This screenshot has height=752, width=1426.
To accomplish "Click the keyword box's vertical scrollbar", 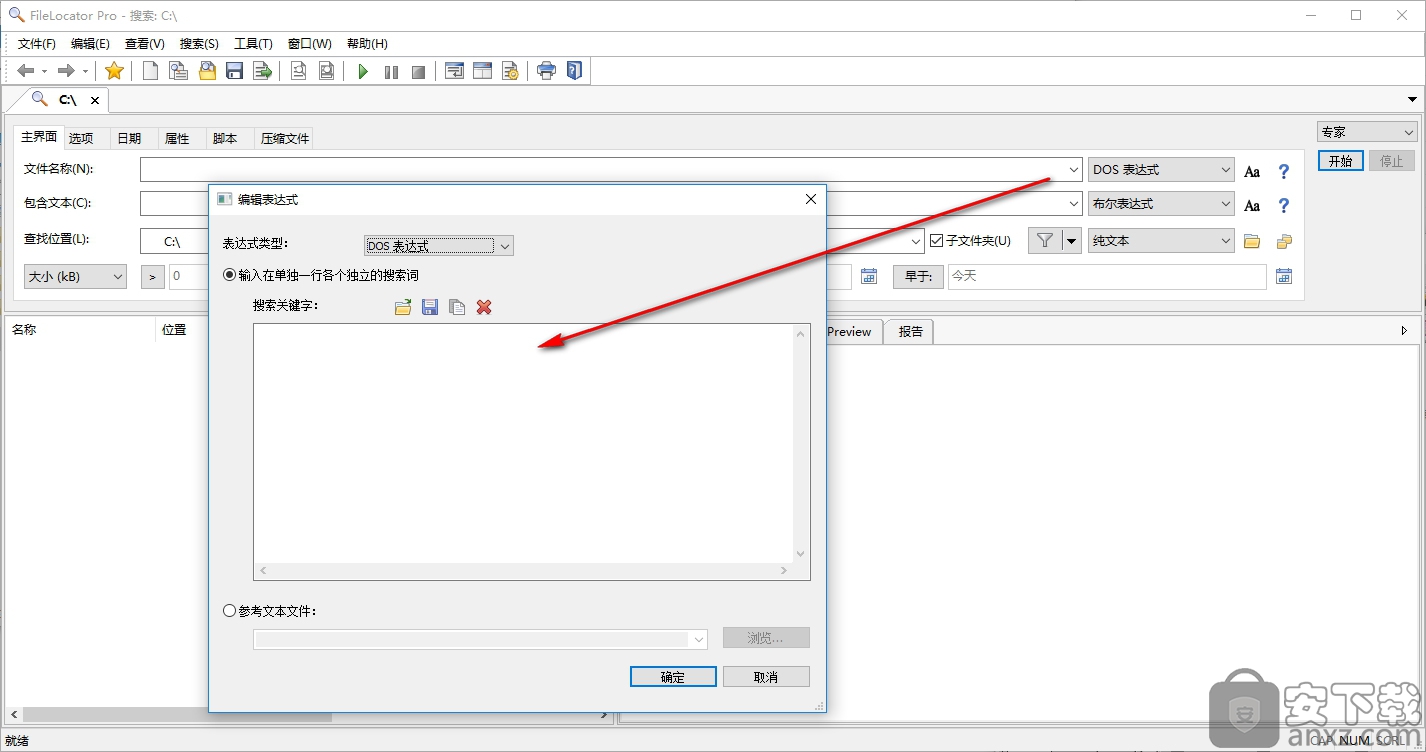I will (x=800, y=443).
